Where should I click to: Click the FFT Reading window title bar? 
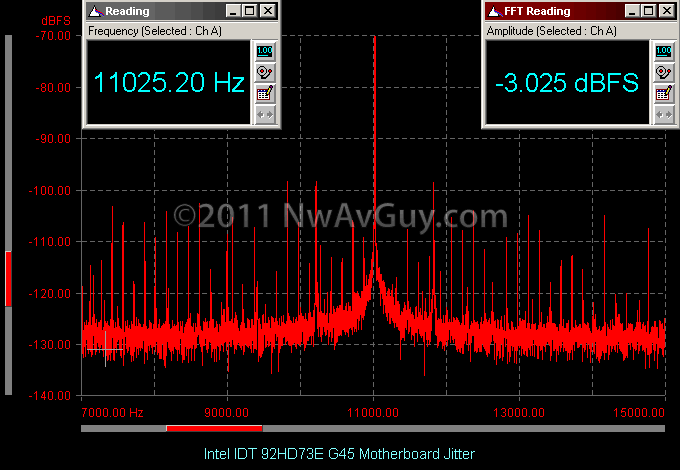(581, 11)
